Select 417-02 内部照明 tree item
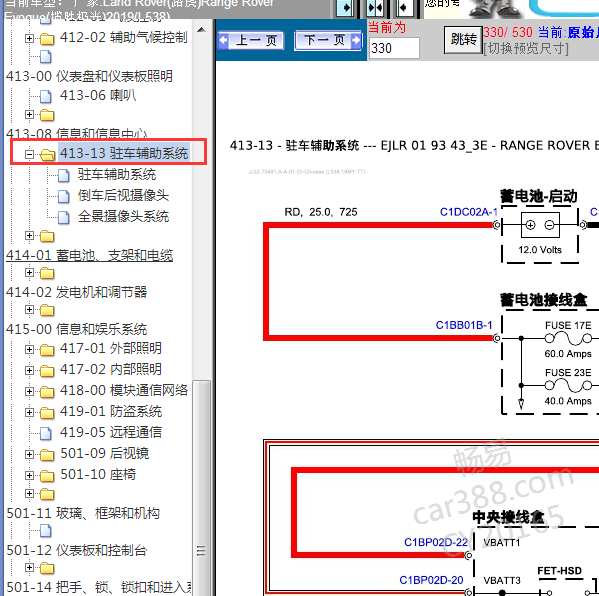Viewport: 599px width, 596px height. point(111,369)
